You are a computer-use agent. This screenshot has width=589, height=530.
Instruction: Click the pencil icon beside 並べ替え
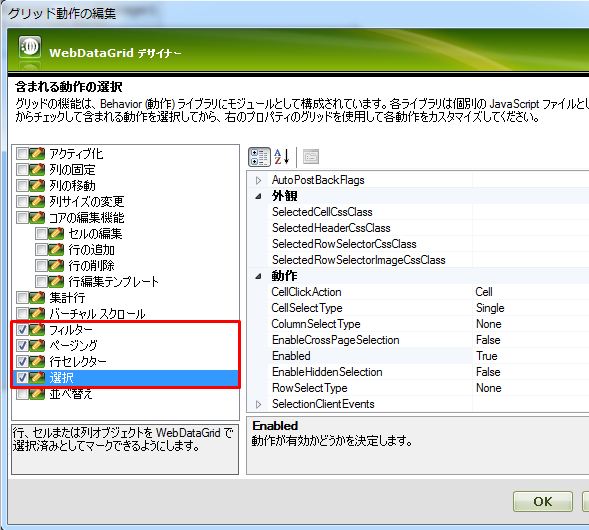point(37,393)
